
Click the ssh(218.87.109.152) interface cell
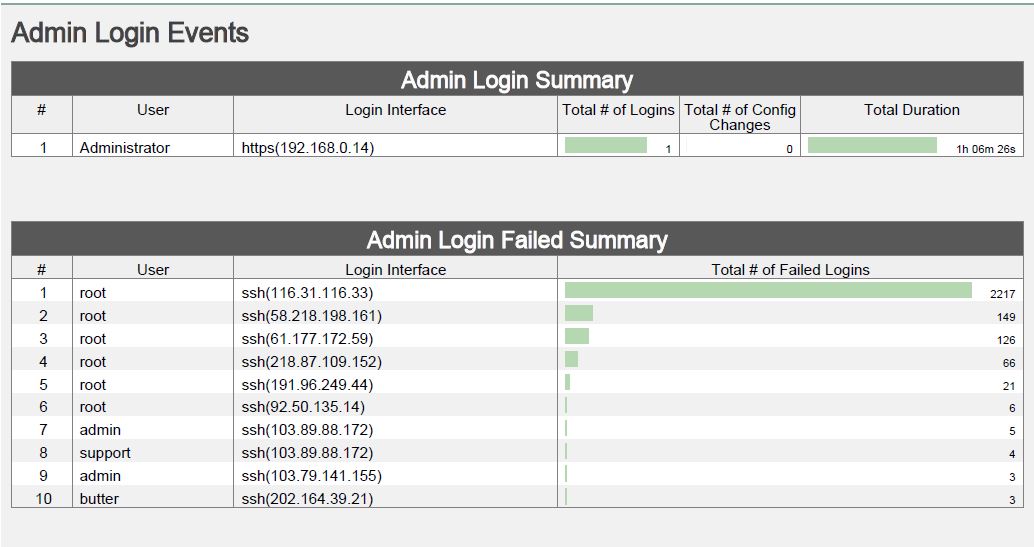[x=312, y=362]
